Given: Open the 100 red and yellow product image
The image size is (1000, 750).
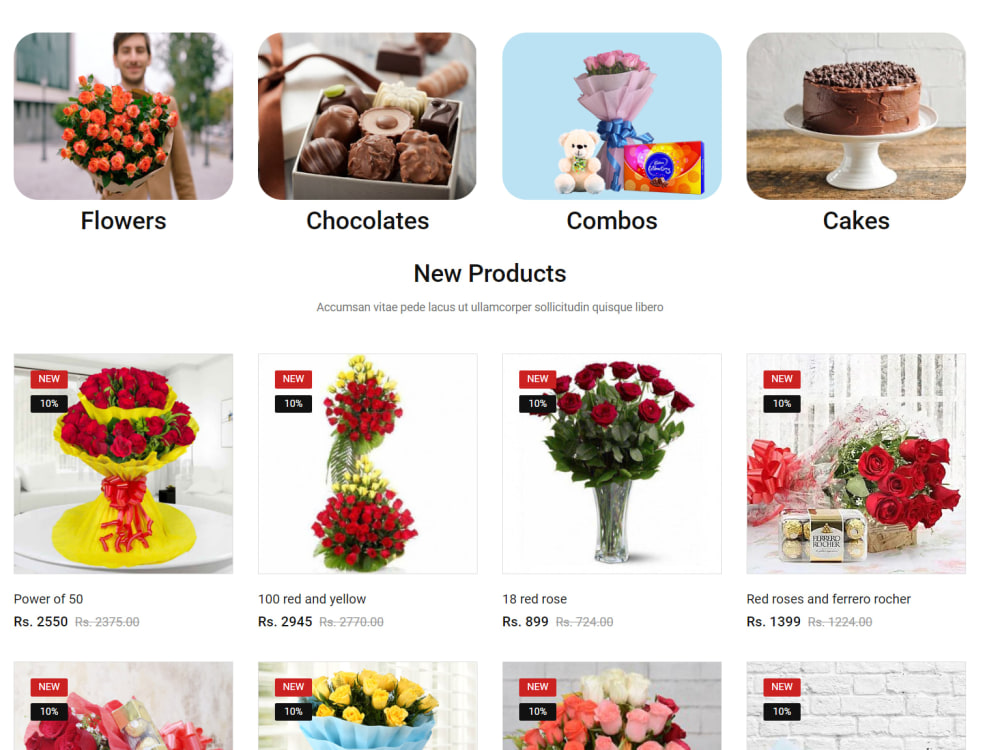Looking at the screenshot, I should [367, 464].
